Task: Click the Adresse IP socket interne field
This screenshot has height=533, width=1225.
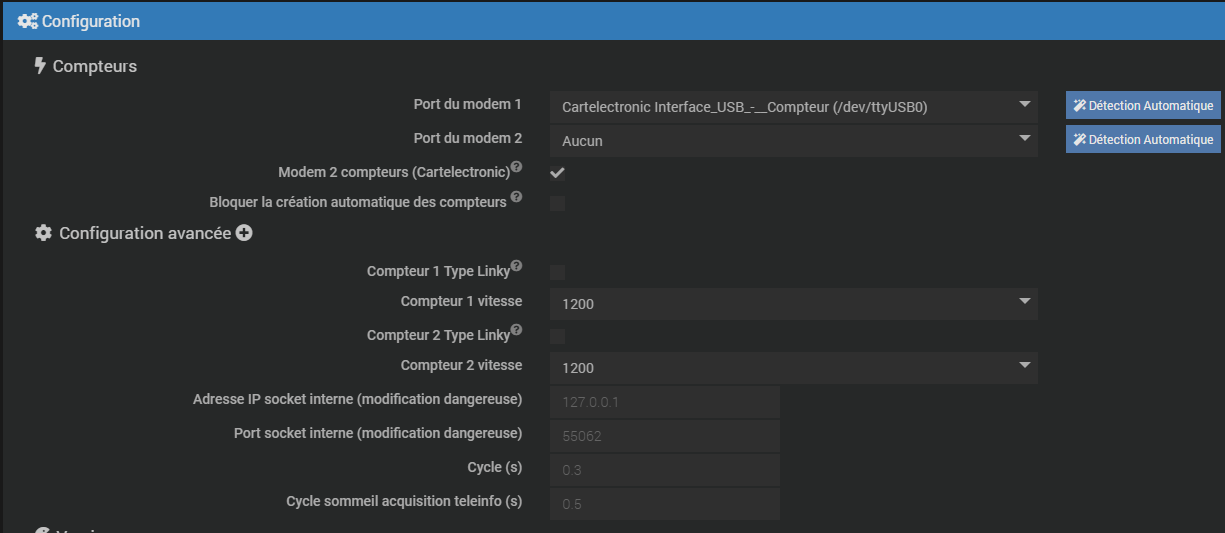Action: (664, 402)
